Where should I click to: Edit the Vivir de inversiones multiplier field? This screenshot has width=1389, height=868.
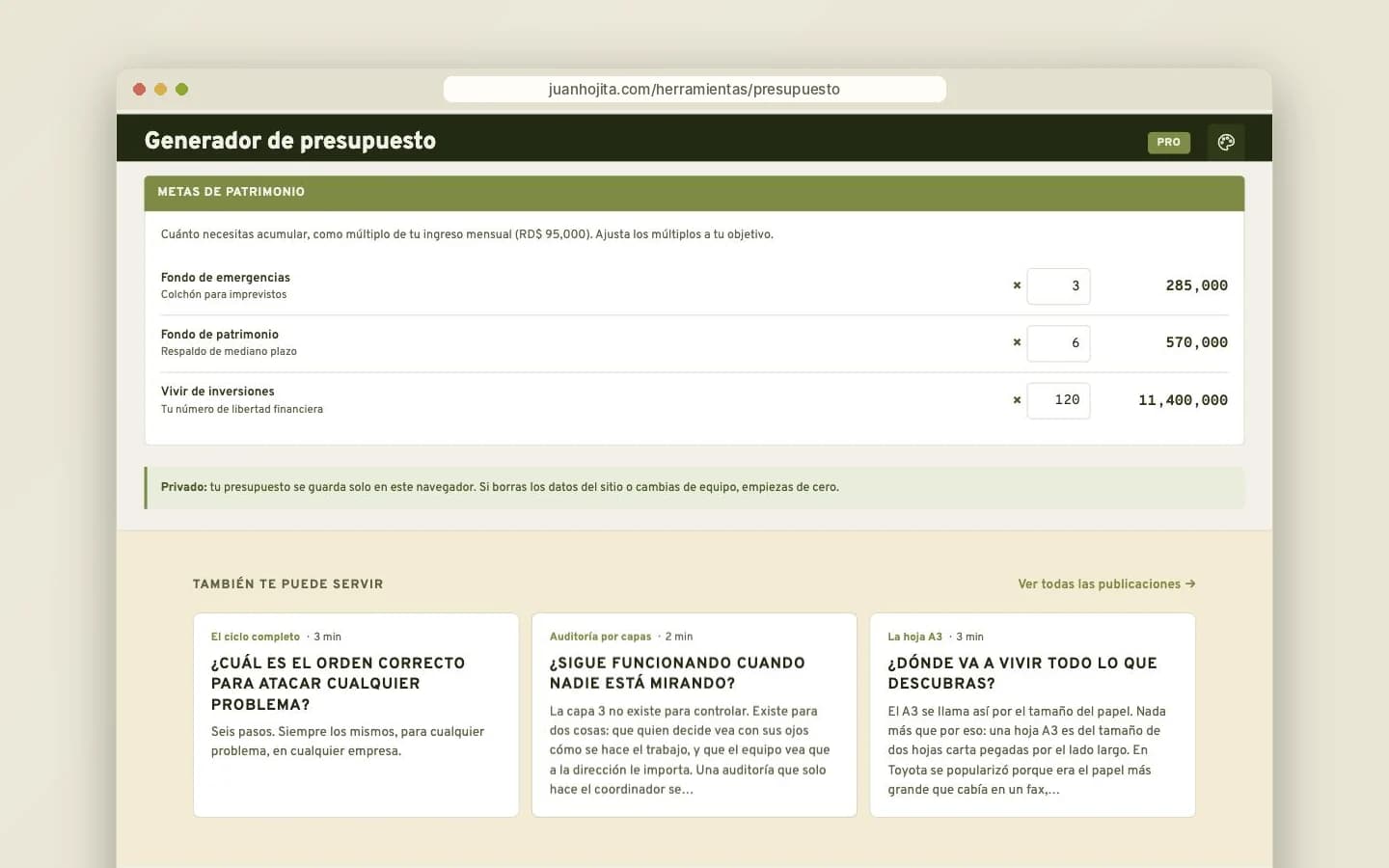click(x=1058, y=400)
